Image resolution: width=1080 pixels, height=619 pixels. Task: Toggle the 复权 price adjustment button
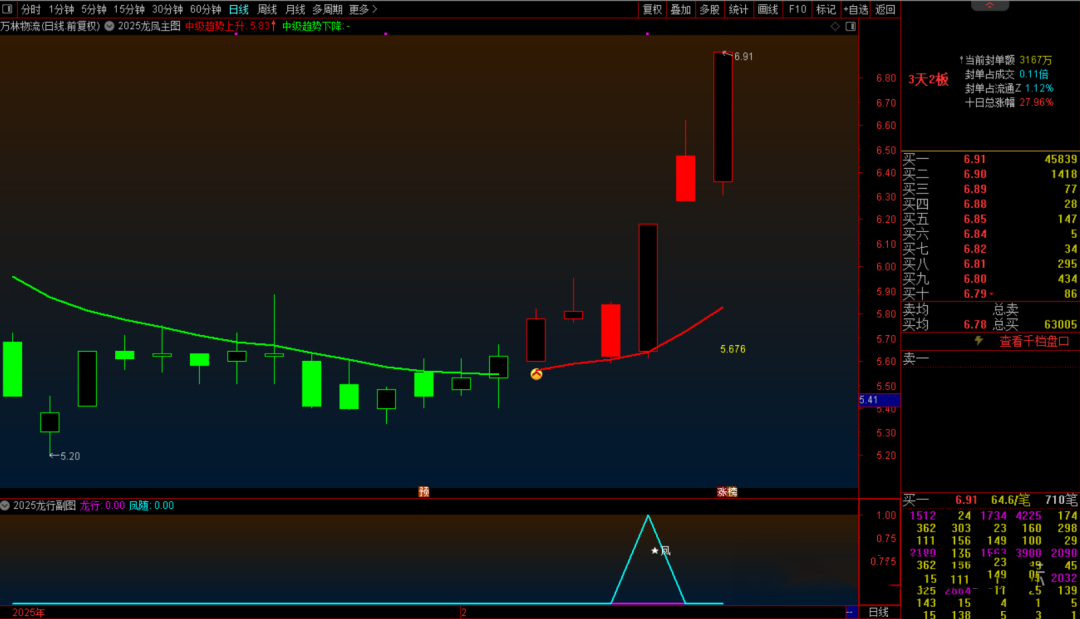[x=652, y=9]
